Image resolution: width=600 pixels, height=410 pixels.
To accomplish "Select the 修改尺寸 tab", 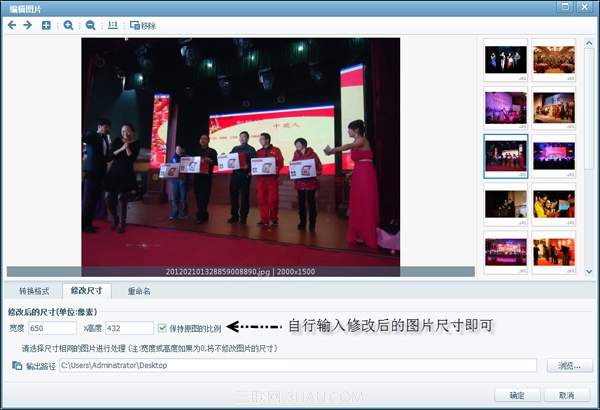I will tap(87, 291).
